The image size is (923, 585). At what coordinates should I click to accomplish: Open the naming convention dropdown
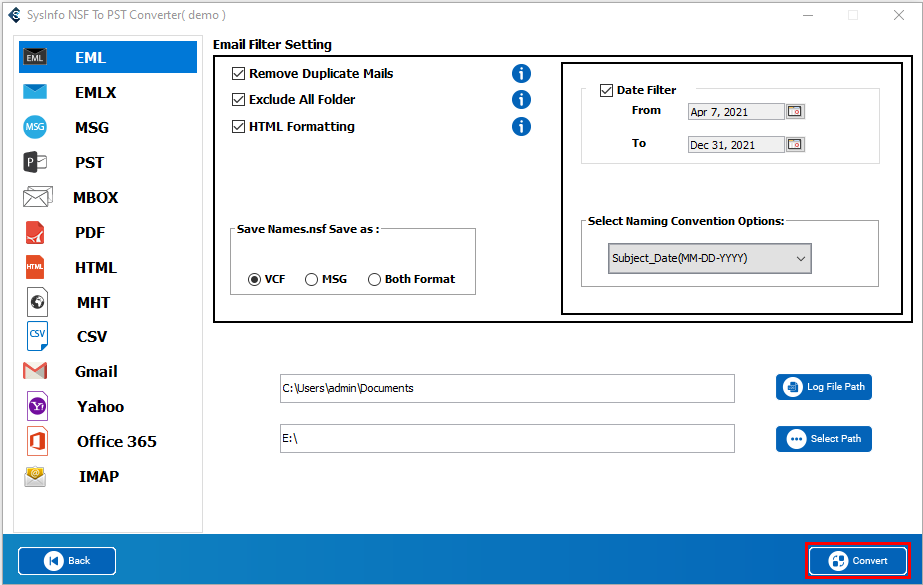[709, 258]
